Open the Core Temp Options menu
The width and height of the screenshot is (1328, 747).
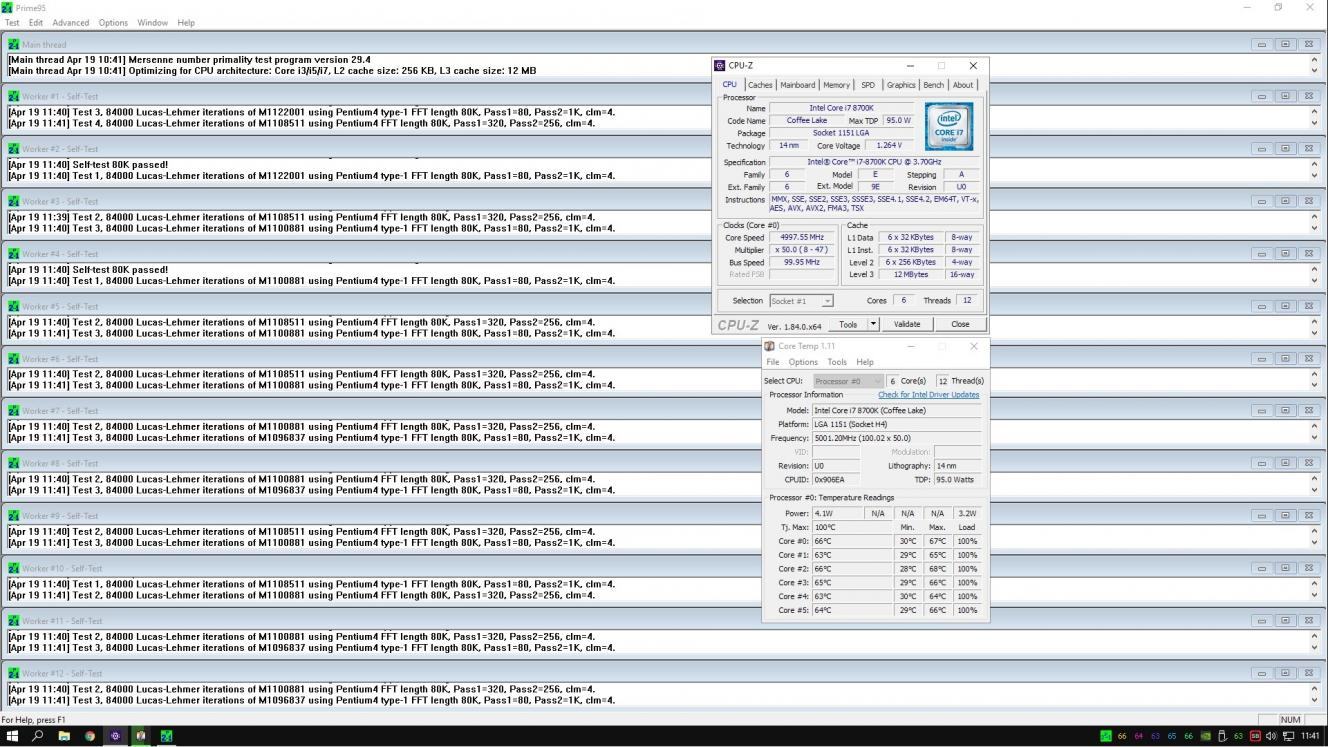(803, 362)
